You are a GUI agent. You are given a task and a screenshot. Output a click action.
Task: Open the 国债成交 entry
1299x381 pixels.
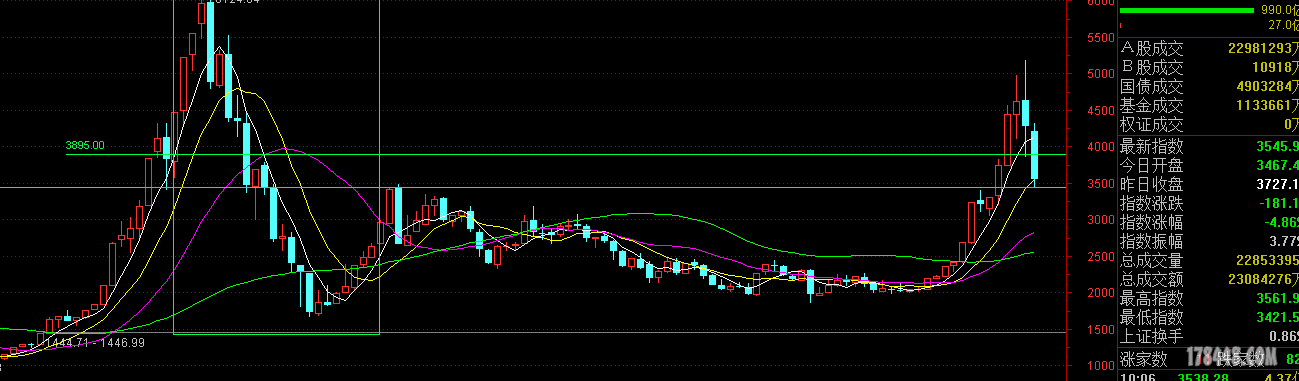click(1208, 86)
